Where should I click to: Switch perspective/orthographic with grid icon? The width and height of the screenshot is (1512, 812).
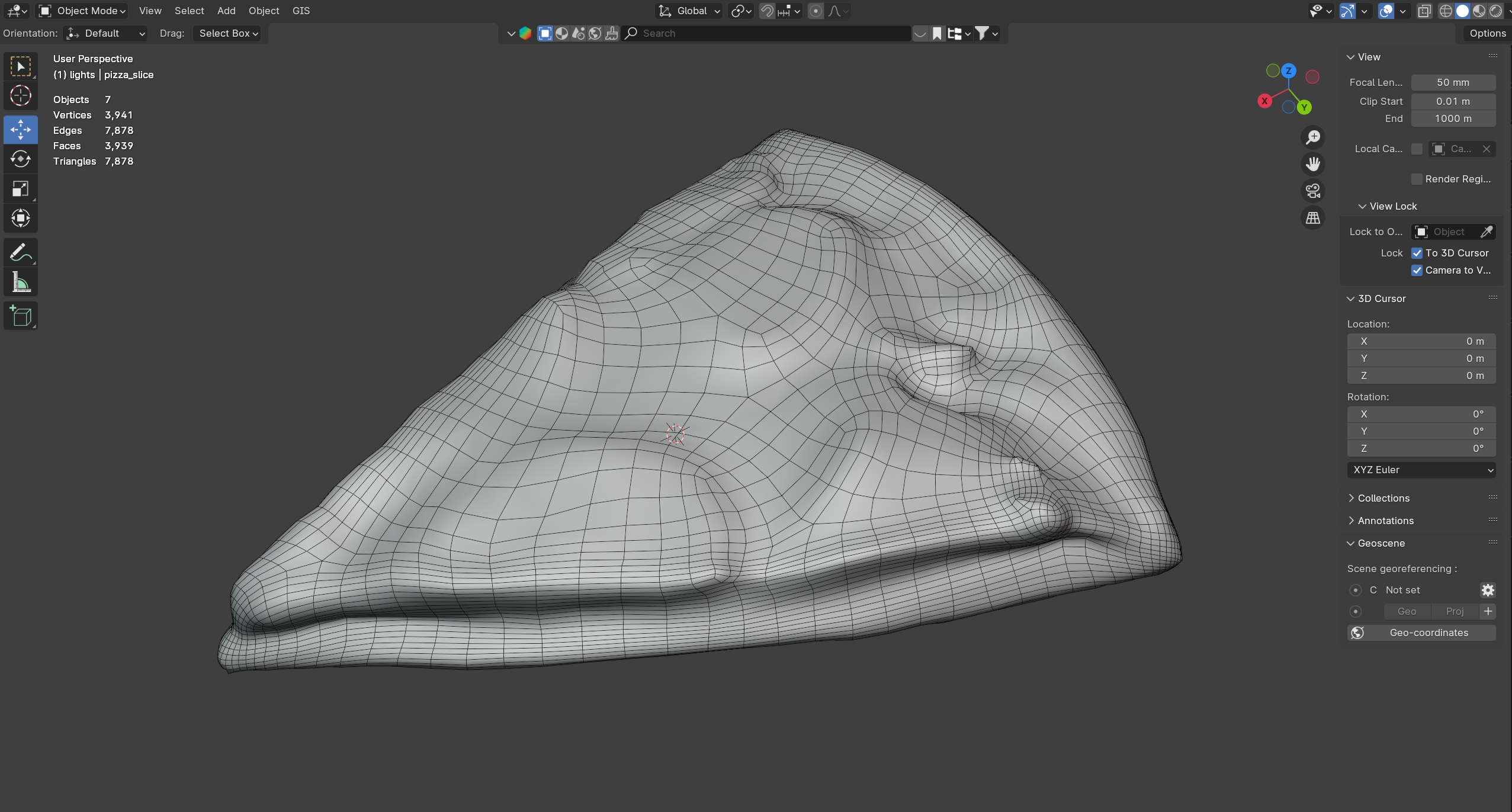(1313, 218)
